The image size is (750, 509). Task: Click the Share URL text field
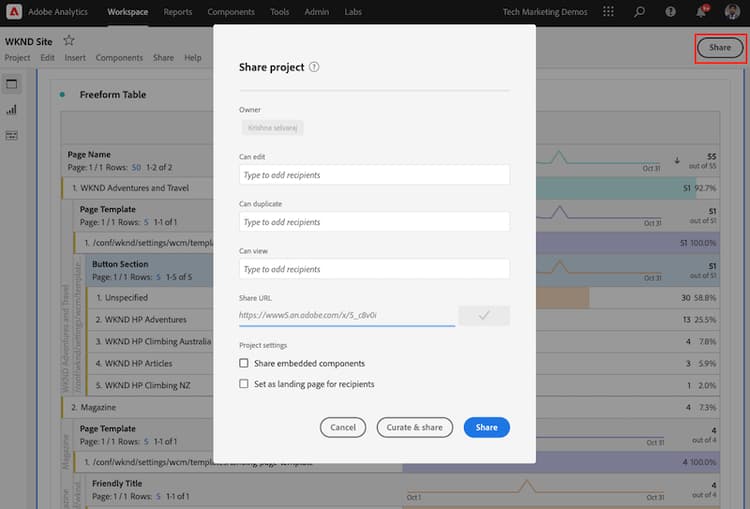coord(347,315)
